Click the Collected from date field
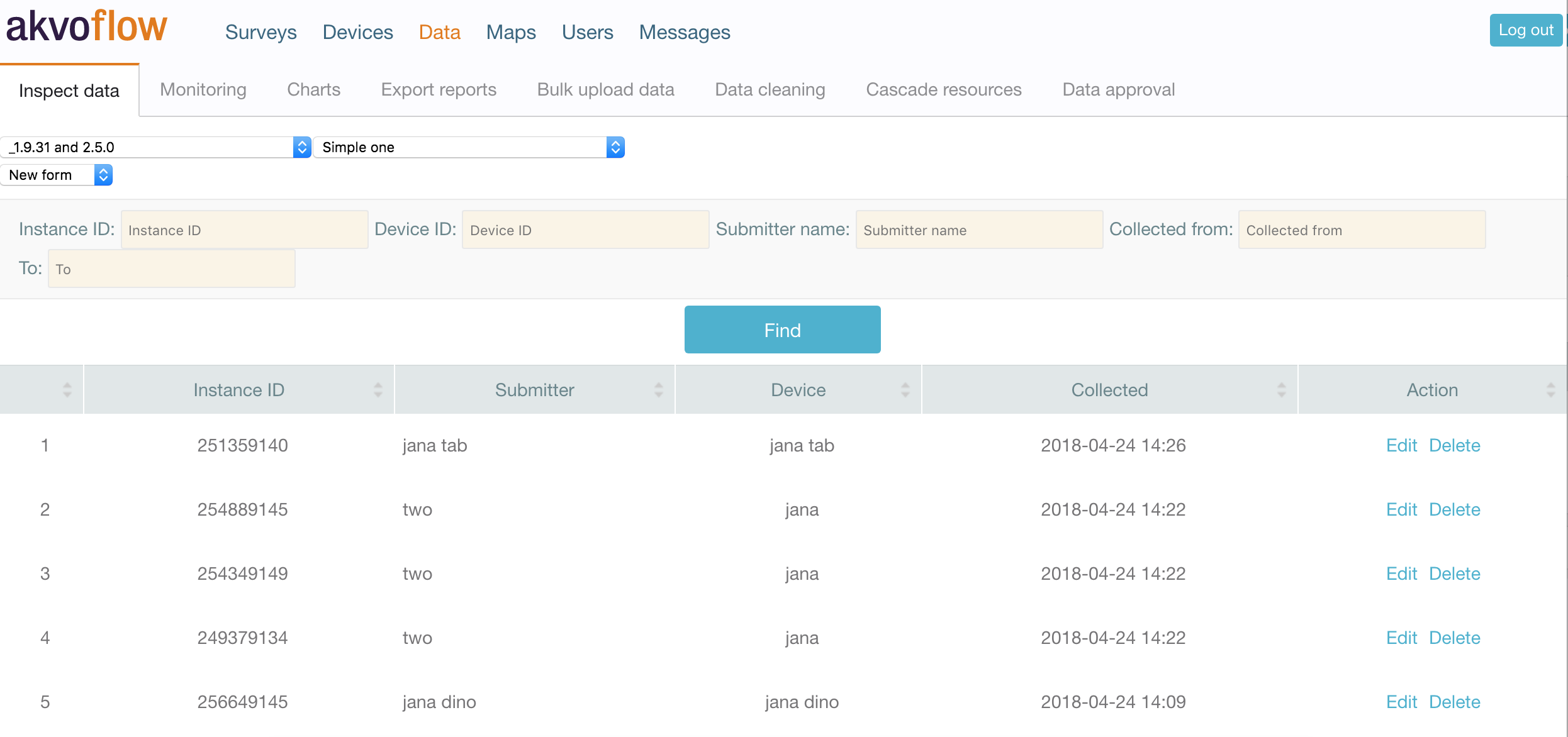 coord(1361,230)
